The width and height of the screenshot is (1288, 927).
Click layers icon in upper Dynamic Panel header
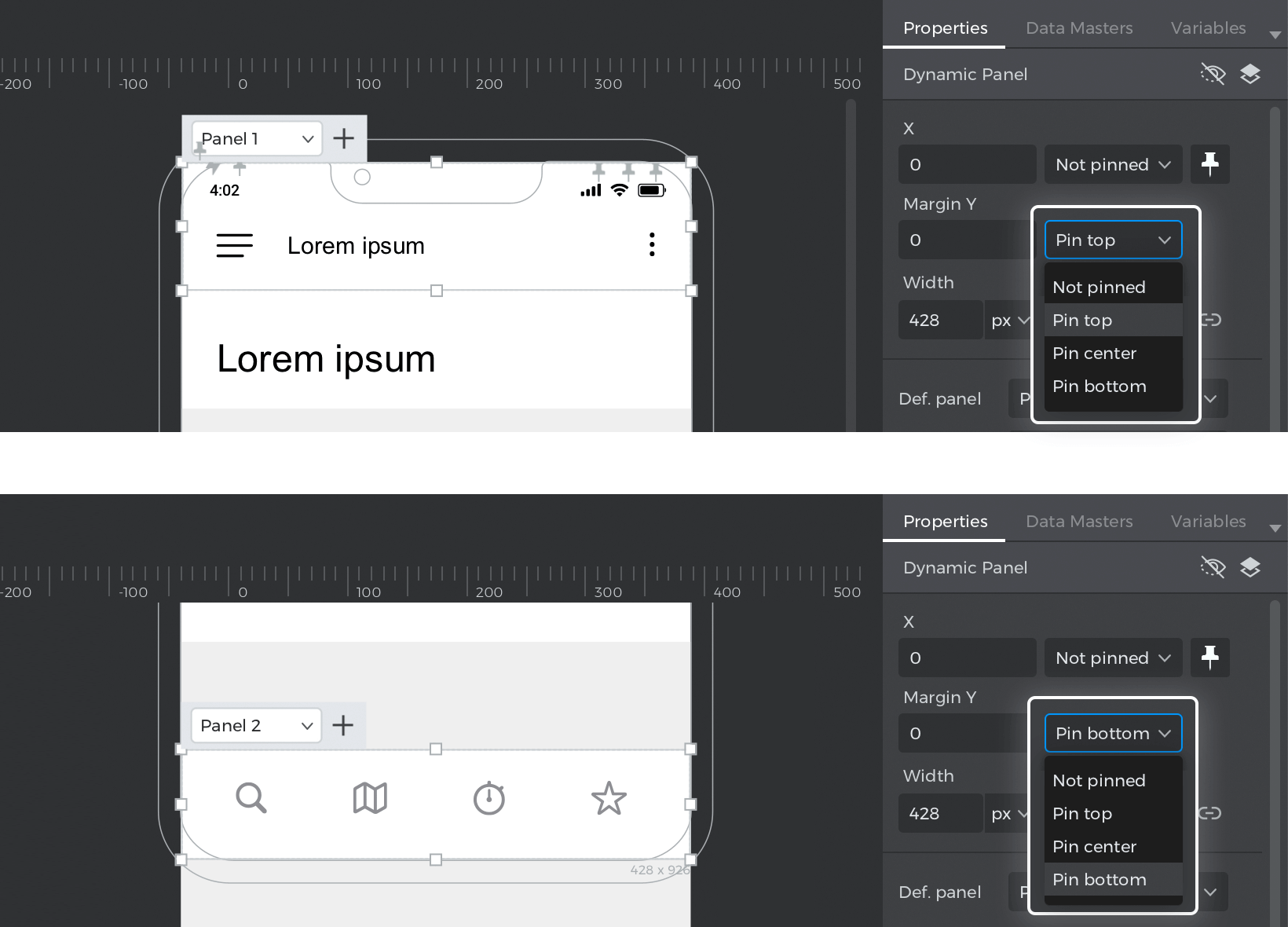point(1250,74)
